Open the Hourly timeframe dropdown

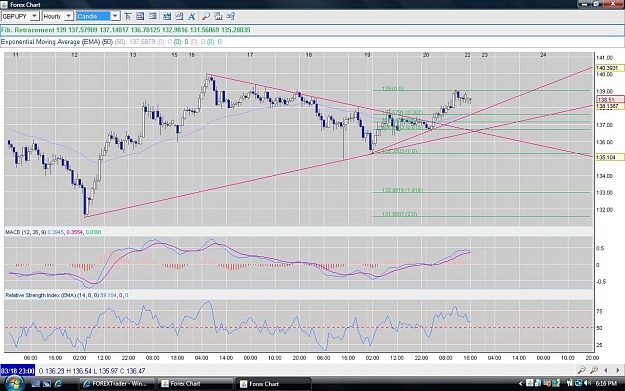coord(69,16)
